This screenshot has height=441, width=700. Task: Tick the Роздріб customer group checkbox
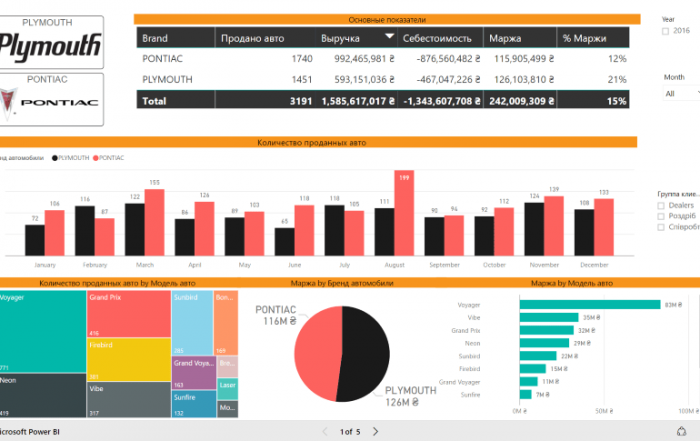pos(661,216)
